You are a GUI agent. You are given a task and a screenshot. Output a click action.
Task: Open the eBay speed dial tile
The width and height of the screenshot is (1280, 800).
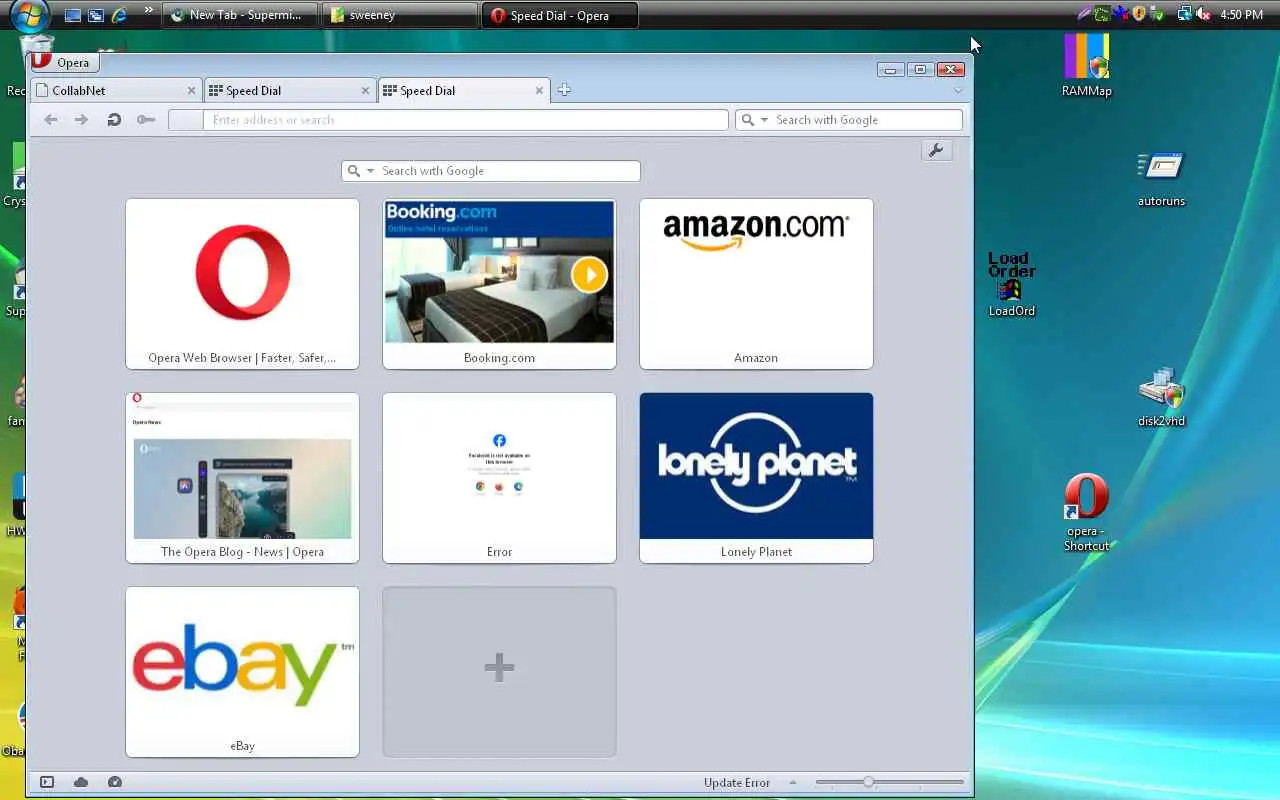pyautogui.click(x=242, y=672)
